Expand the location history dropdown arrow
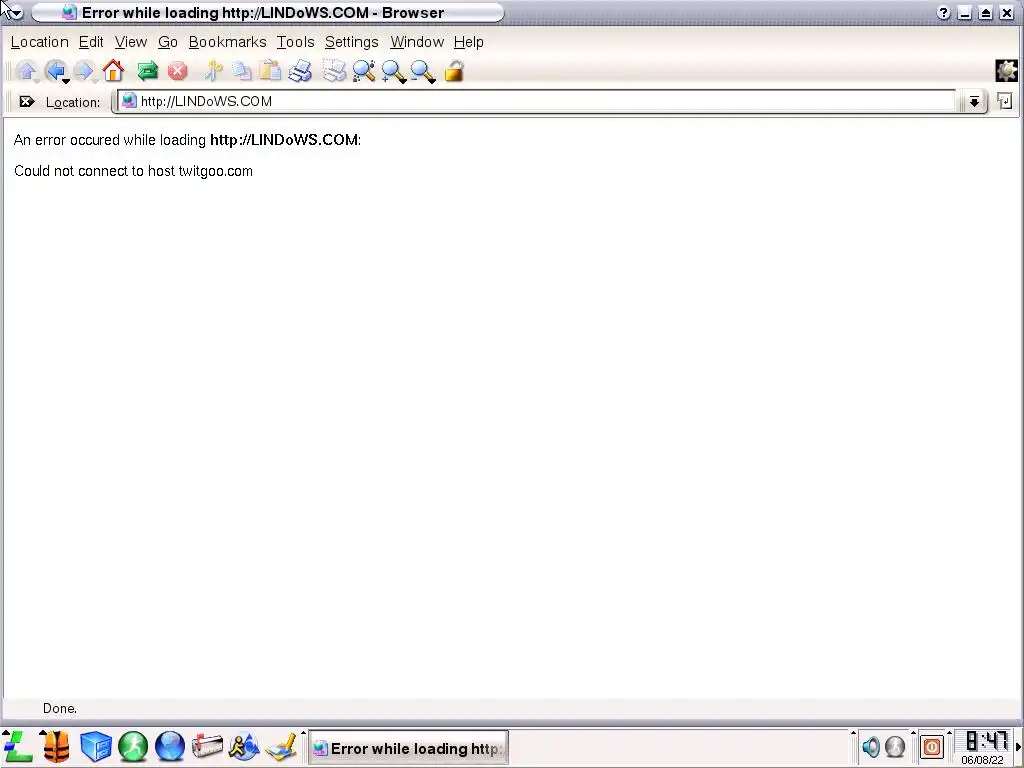 pos(974,101)
